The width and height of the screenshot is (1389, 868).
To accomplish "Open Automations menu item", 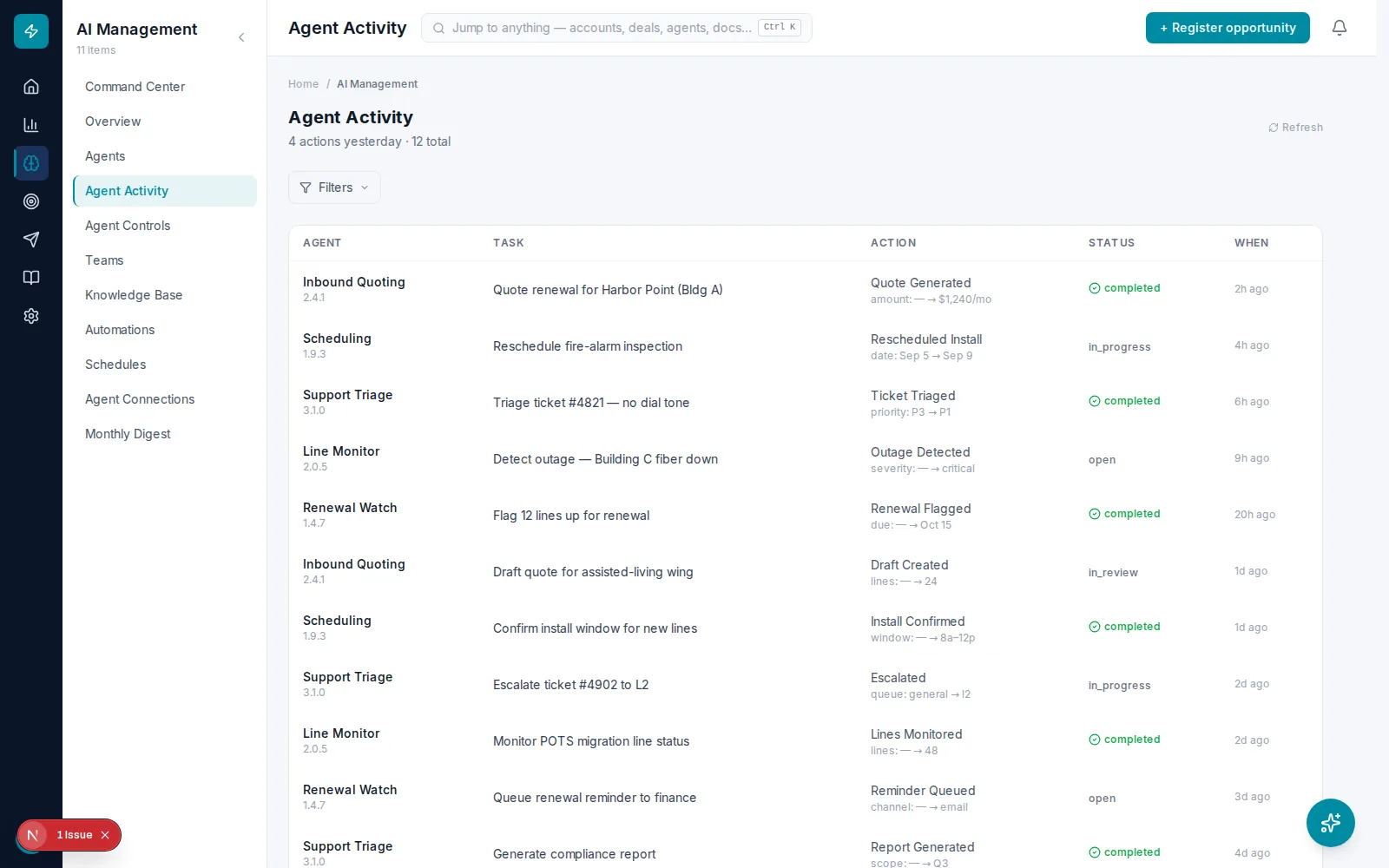I will click(165, 330).
